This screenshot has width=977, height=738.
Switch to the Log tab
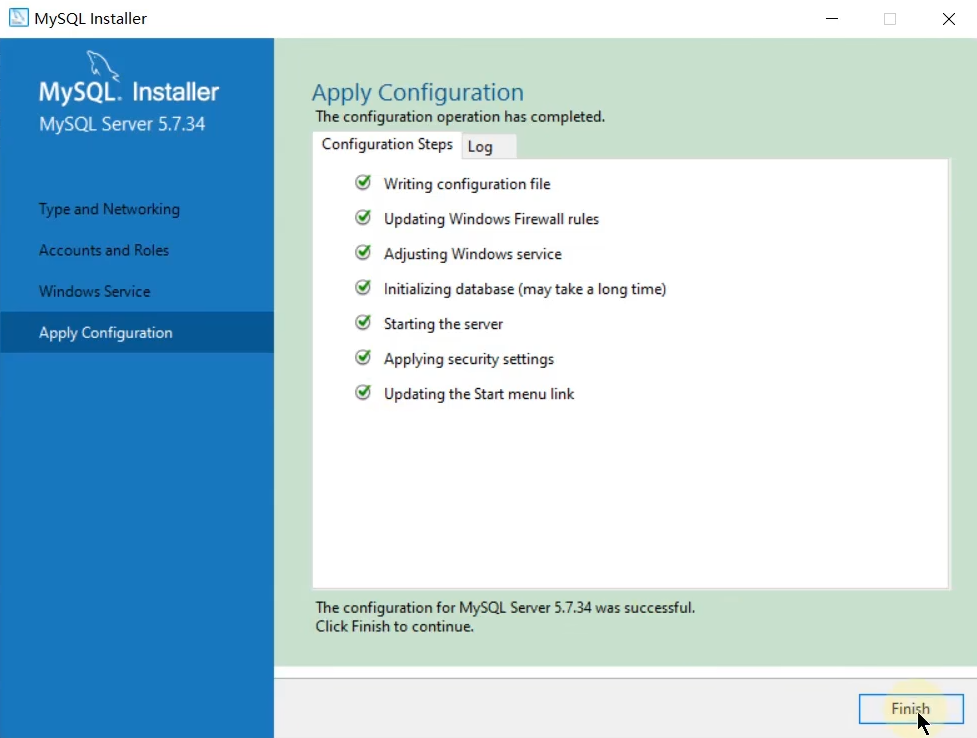click(488, 146)
